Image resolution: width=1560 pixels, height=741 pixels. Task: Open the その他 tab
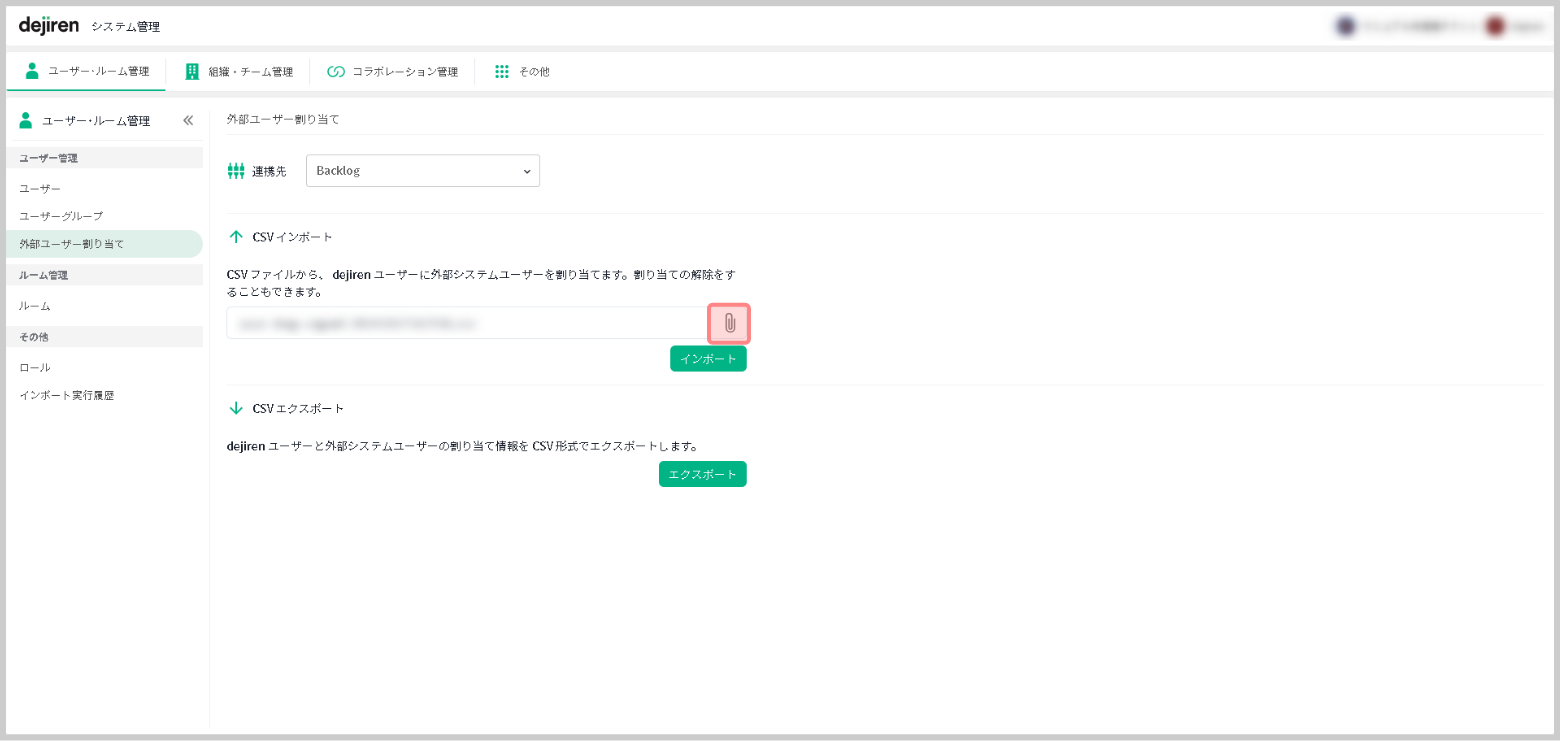[x=522, y=71]
